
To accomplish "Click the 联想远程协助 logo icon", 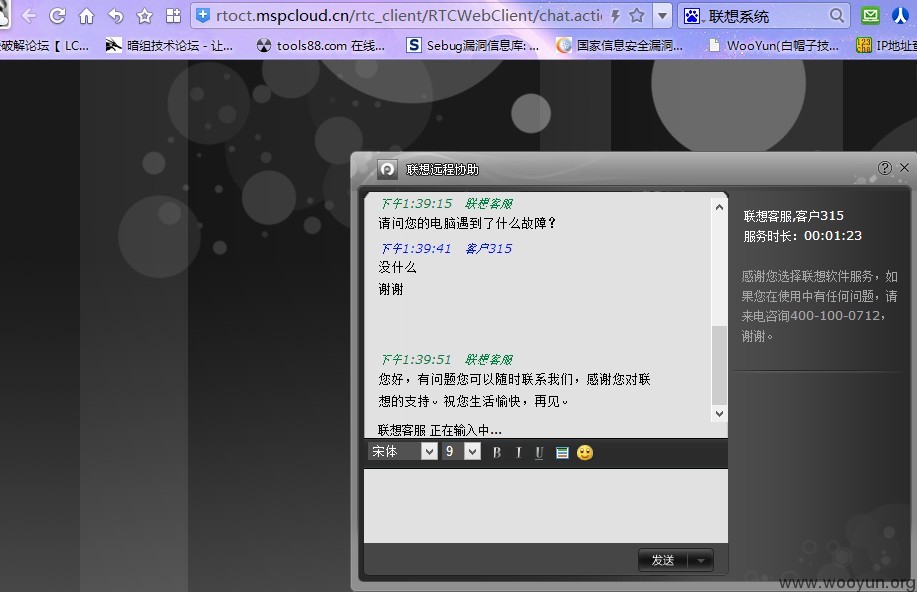I will click(x=387, y=170).
